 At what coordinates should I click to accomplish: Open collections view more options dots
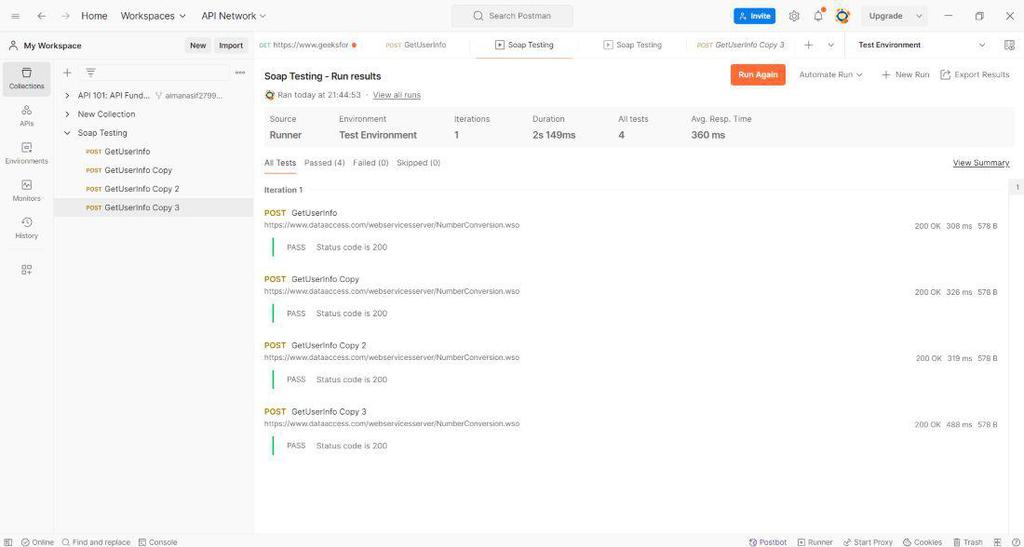(240, 72)
